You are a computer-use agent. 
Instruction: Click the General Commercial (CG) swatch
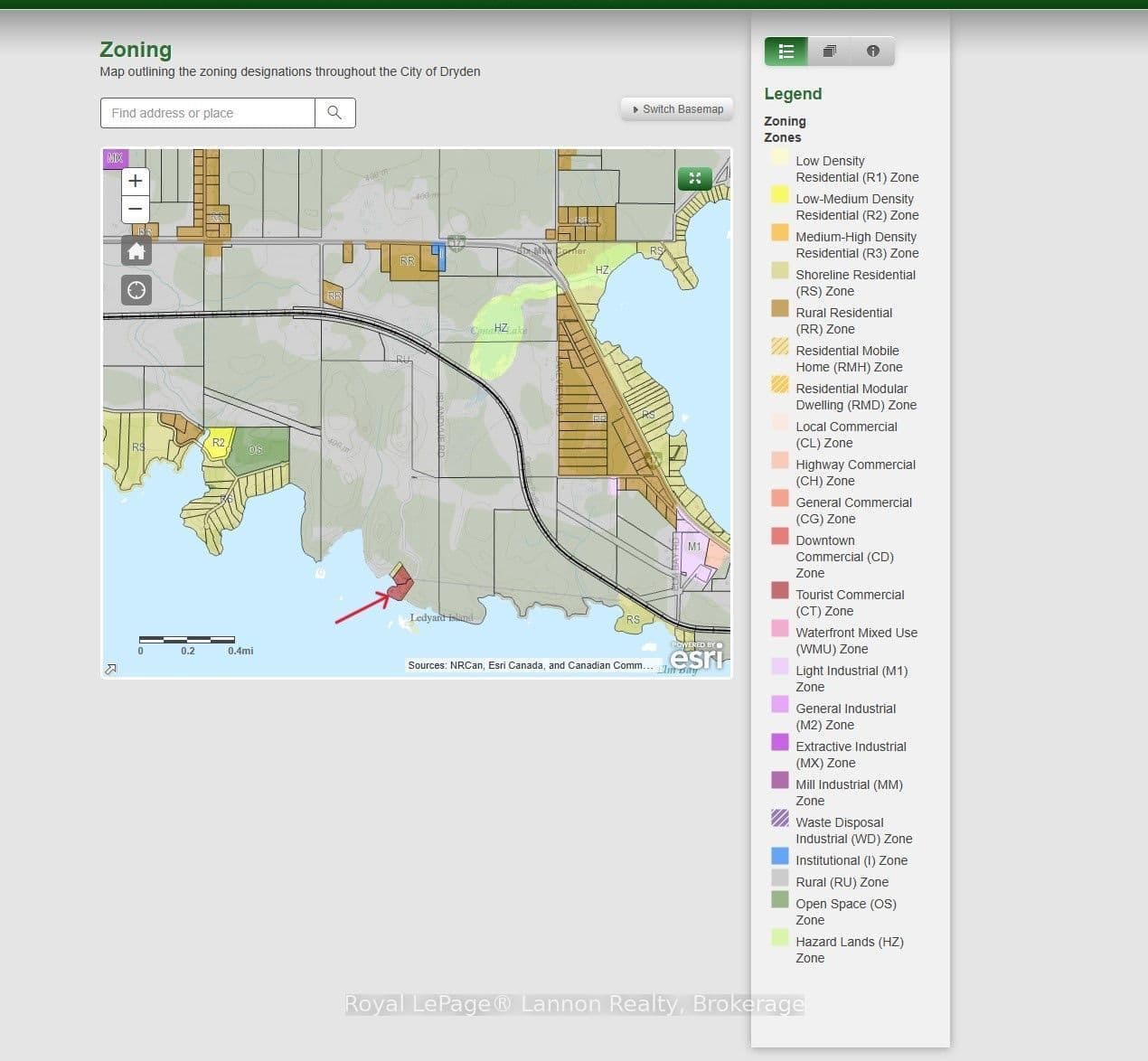click(780, 498)
